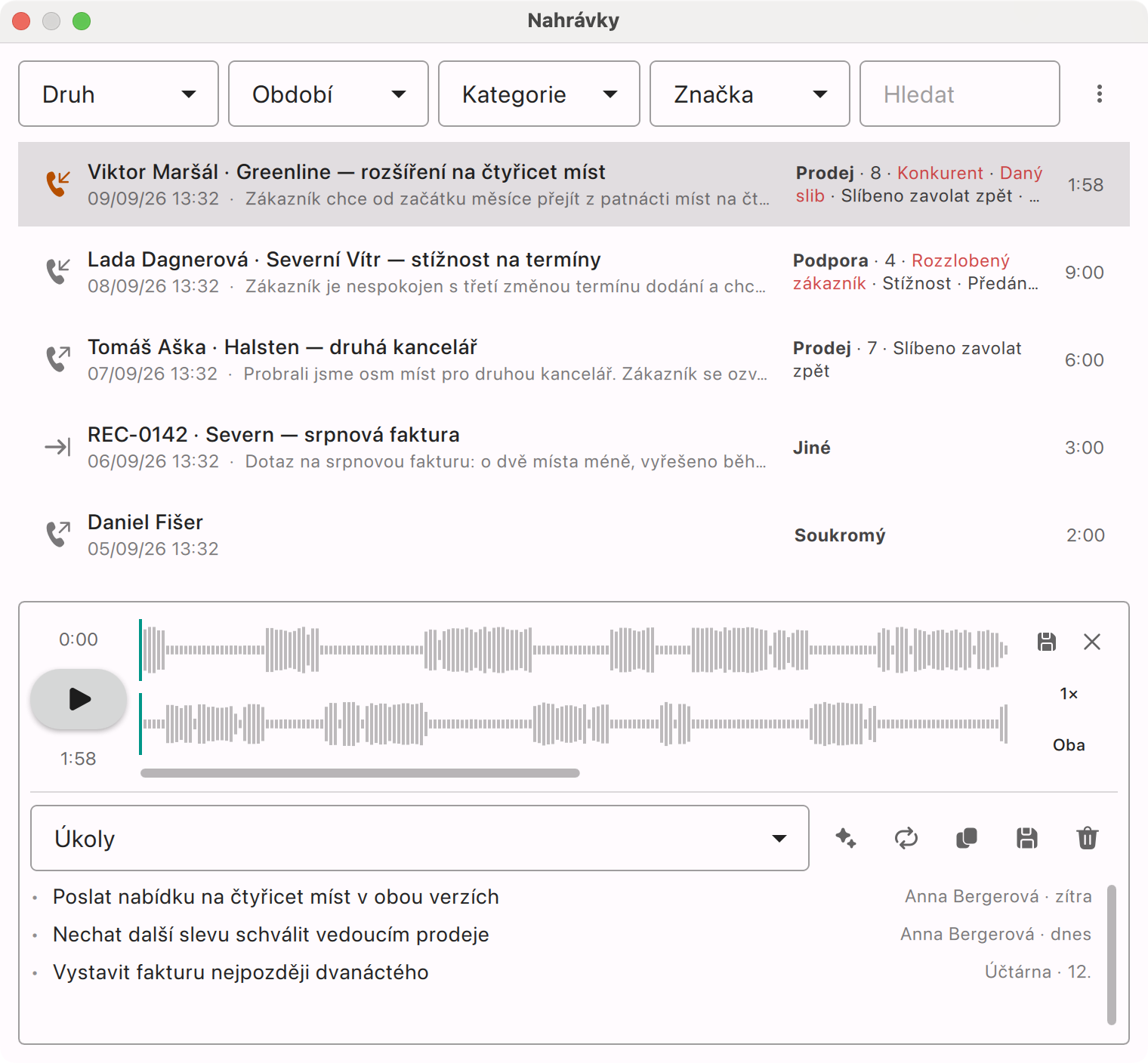Click the horizontal waveform scrollbar
1148x1063 pixels.
360,773
